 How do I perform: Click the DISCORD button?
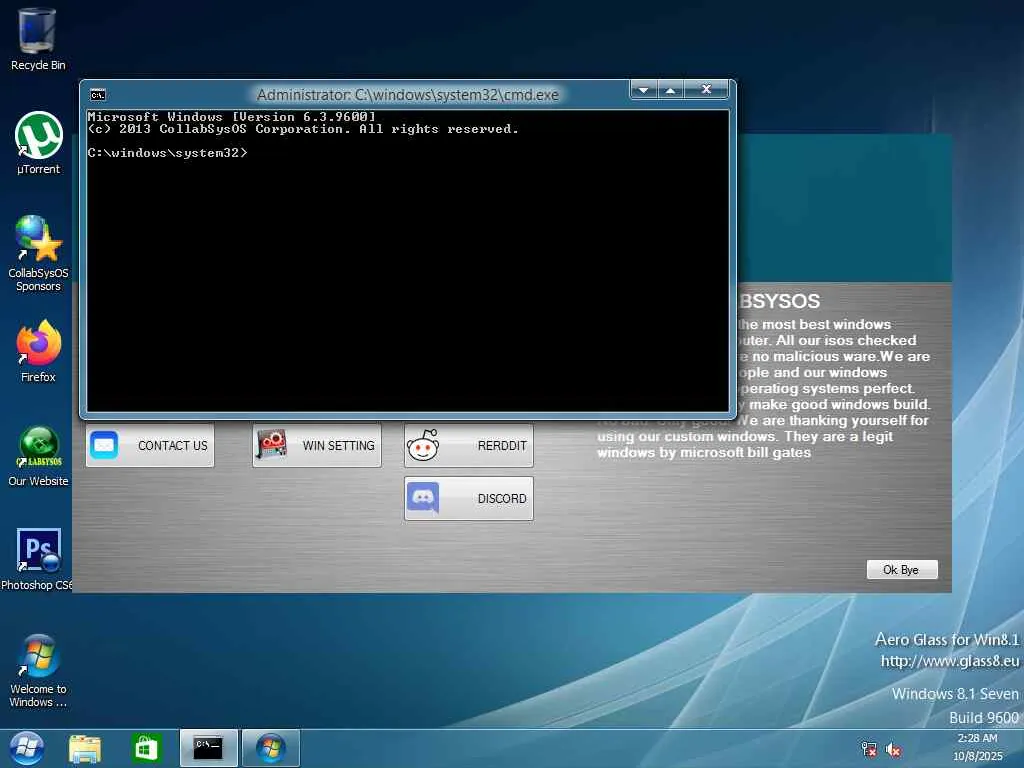click(469, 498)
